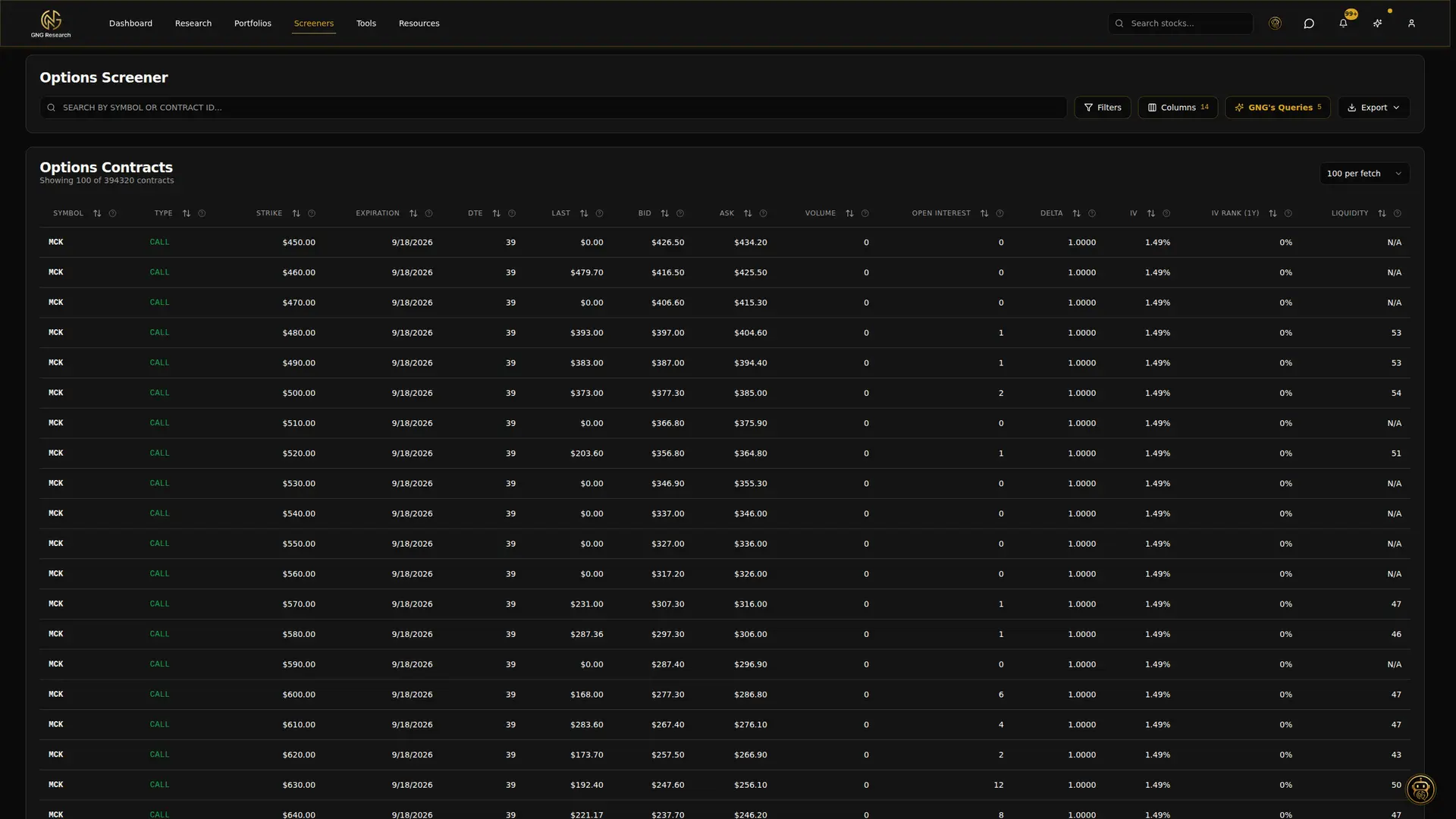This screenshot has height=819, width=1456.
Task: Select the MCK $500.00 strike cell
Action: (299, 394)
